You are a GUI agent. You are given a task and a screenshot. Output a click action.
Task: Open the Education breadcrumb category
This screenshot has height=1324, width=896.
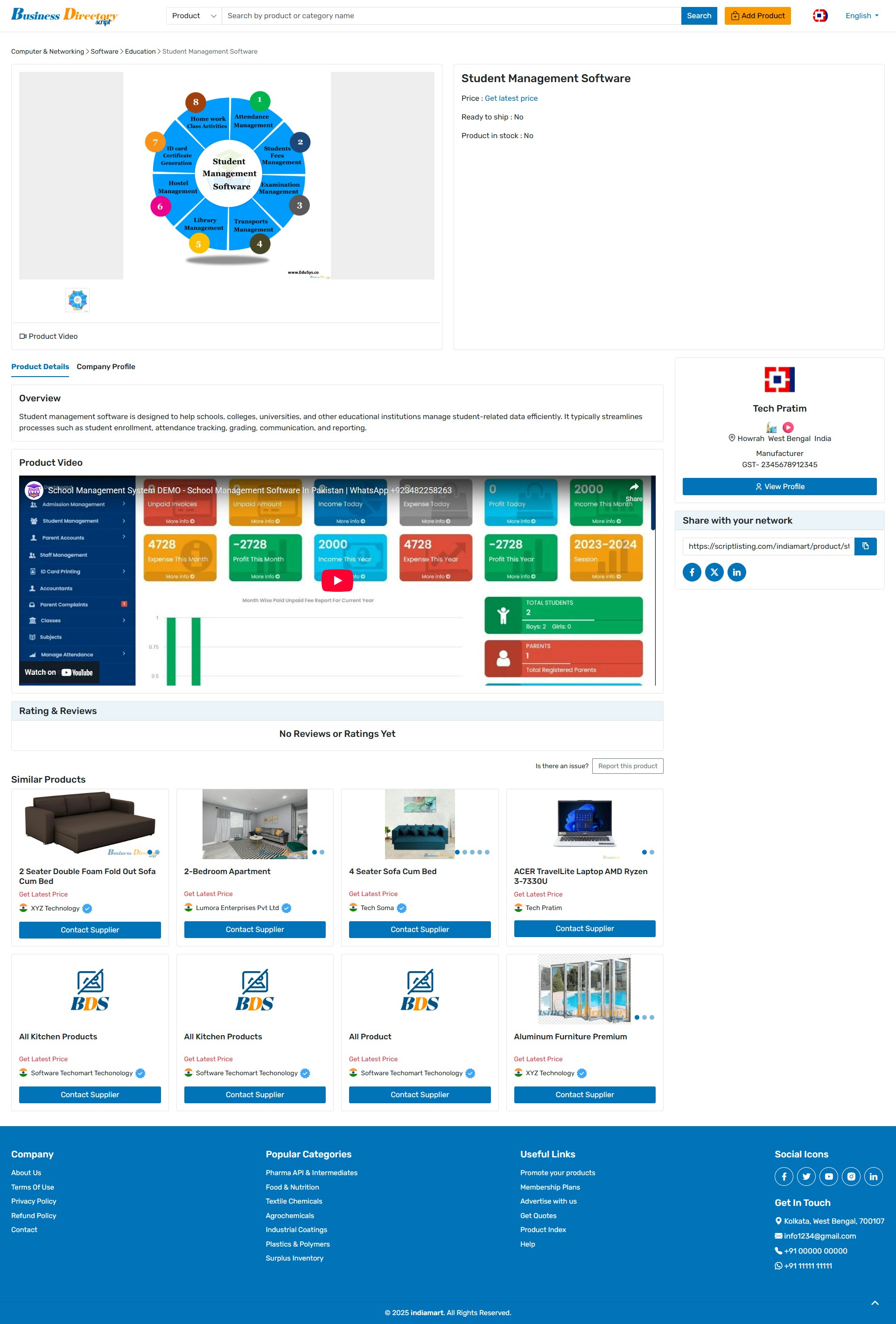pyautogui.click(x=140, y=51)
